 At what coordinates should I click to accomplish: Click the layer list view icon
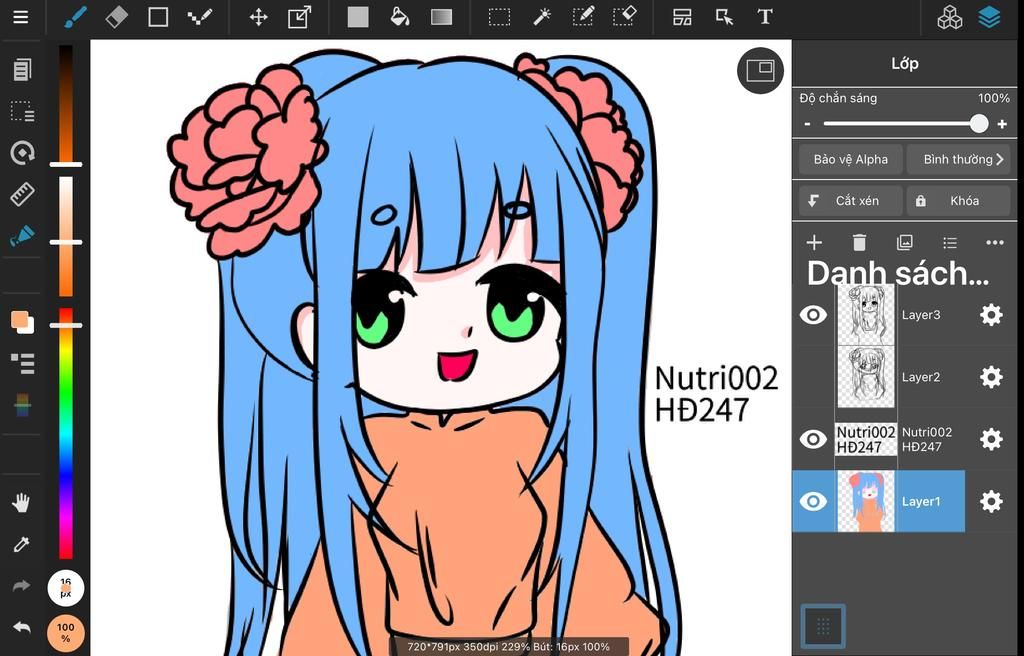click(950, 242)
